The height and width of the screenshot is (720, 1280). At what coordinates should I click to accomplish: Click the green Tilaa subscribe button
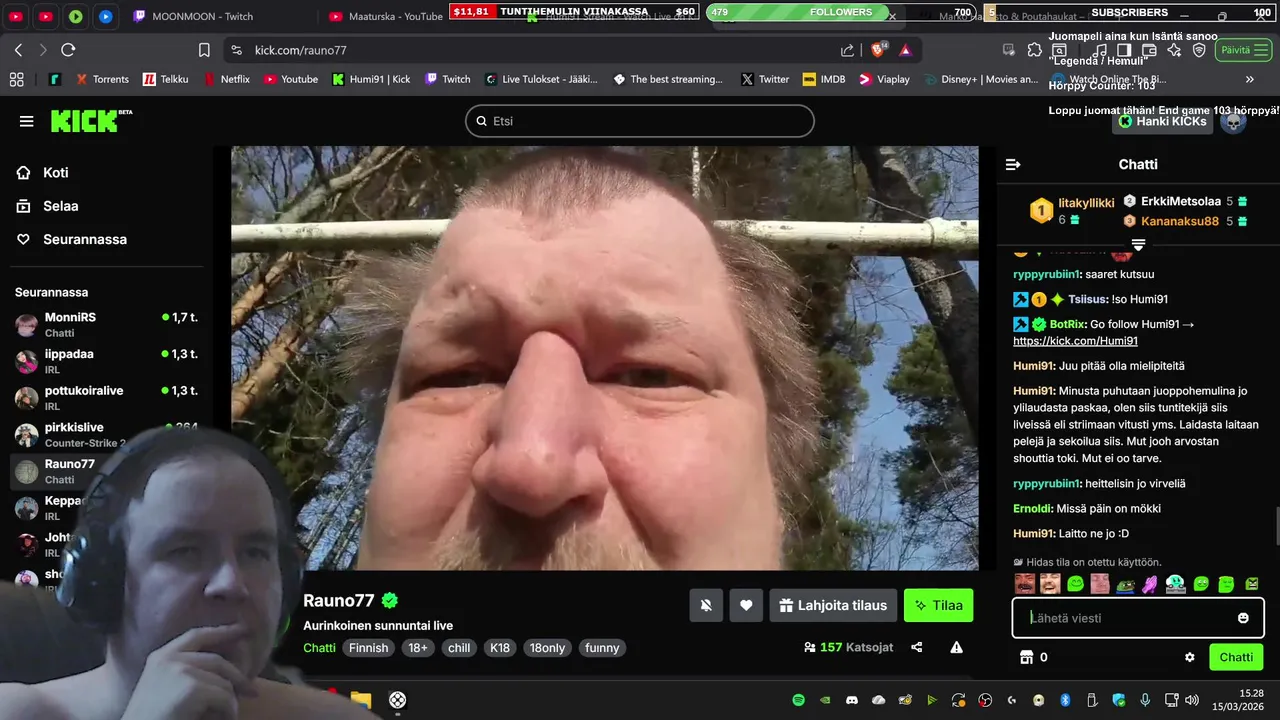938,605
